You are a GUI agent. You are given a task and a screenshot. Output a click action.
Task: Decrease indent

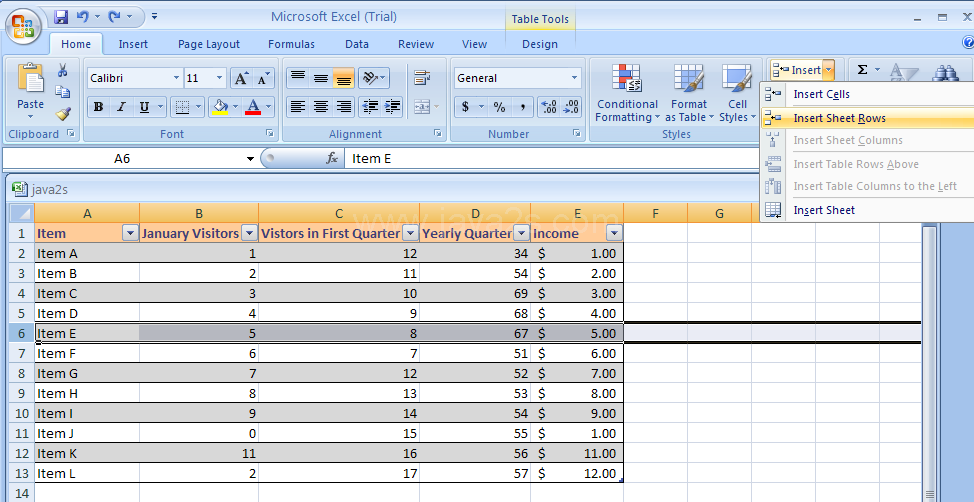point(370,107)
